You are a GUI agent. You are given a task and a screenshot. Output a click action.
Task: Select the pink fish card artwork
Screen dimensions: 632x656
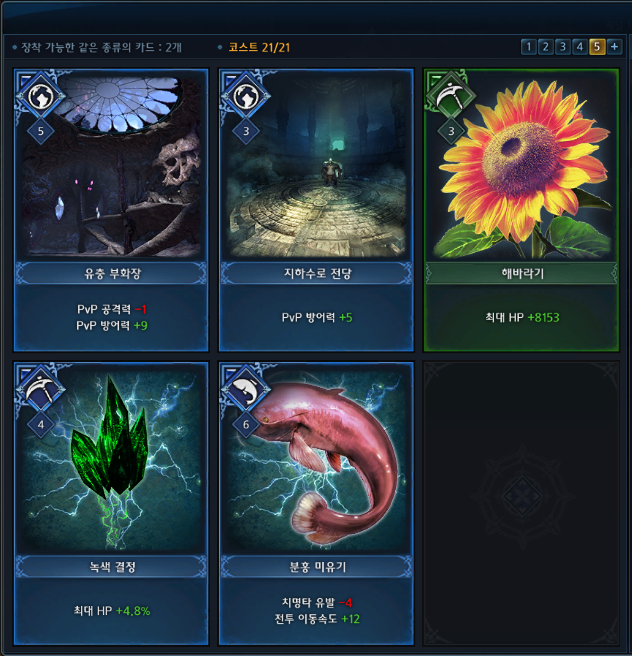(x=317, y=460)
